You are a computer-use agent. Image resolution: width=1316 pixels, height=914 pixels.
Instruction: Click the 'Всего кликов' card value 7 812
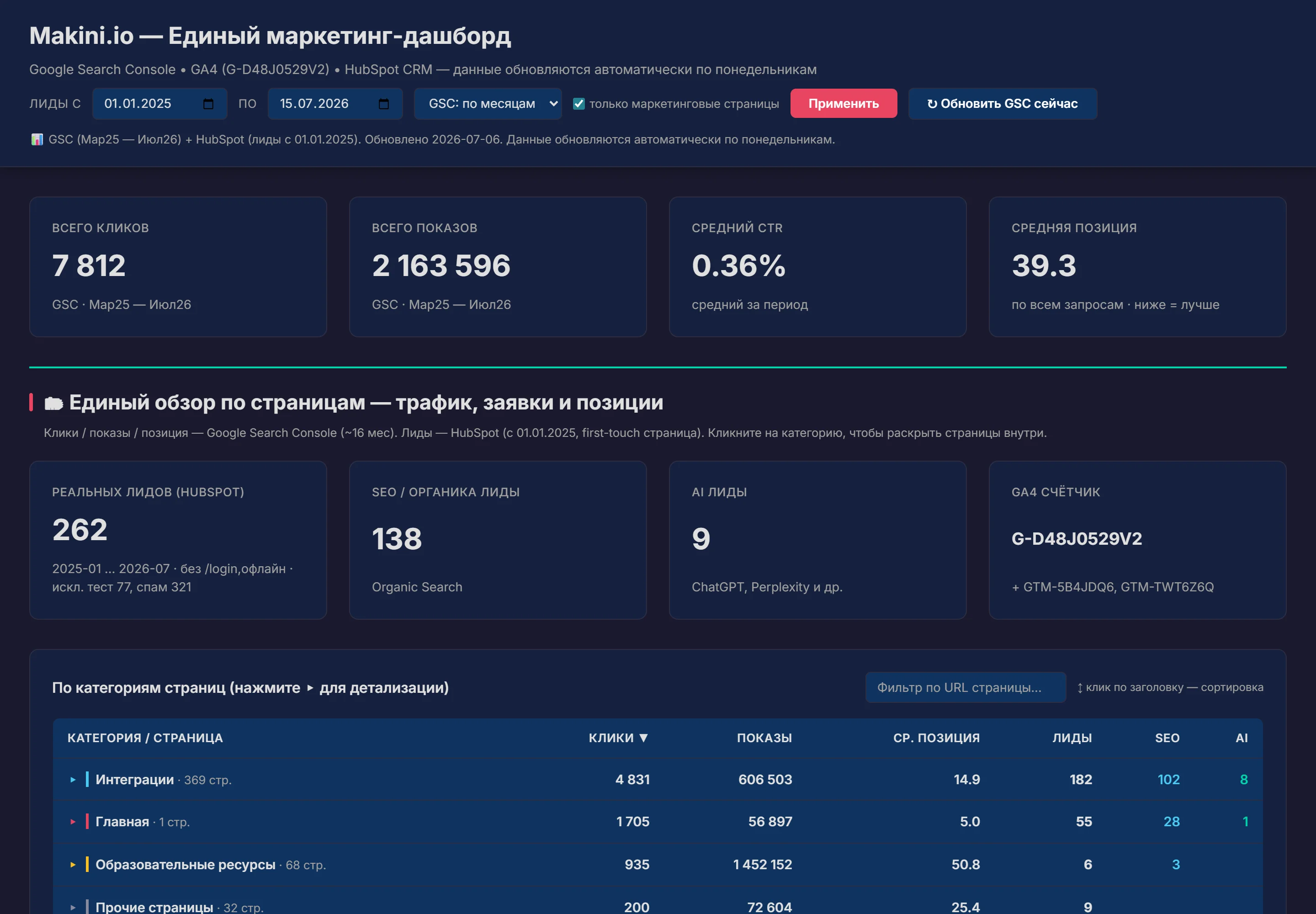(89, 266)
